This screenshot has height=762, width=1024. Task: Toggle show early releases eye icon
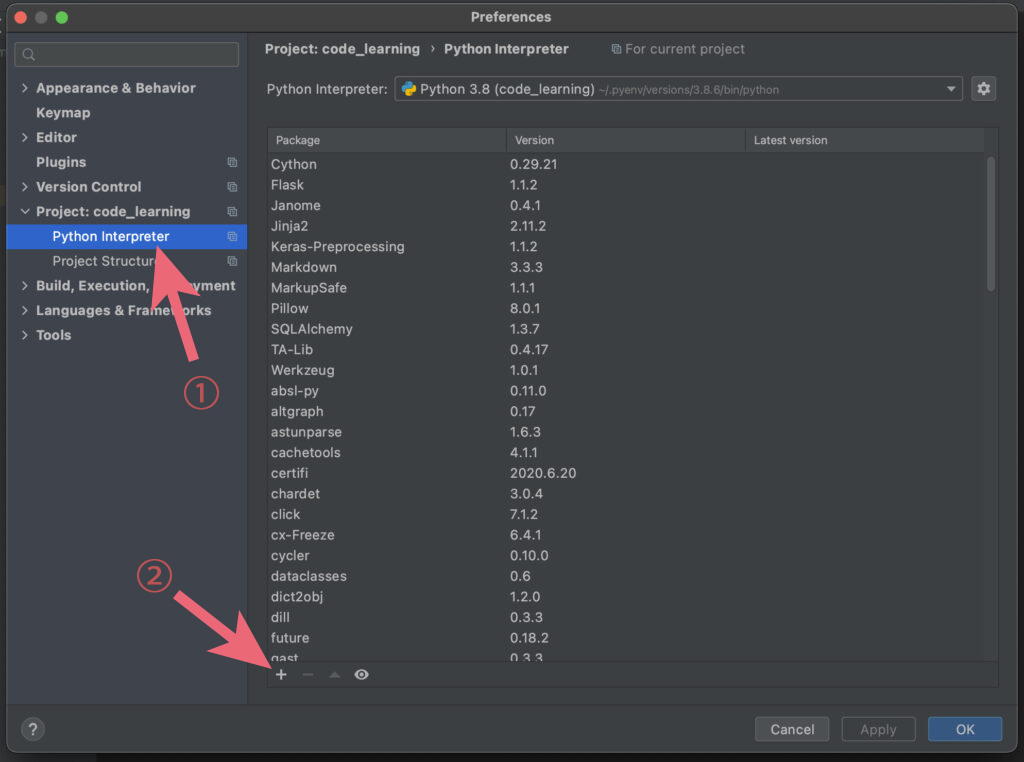point(361,675)
